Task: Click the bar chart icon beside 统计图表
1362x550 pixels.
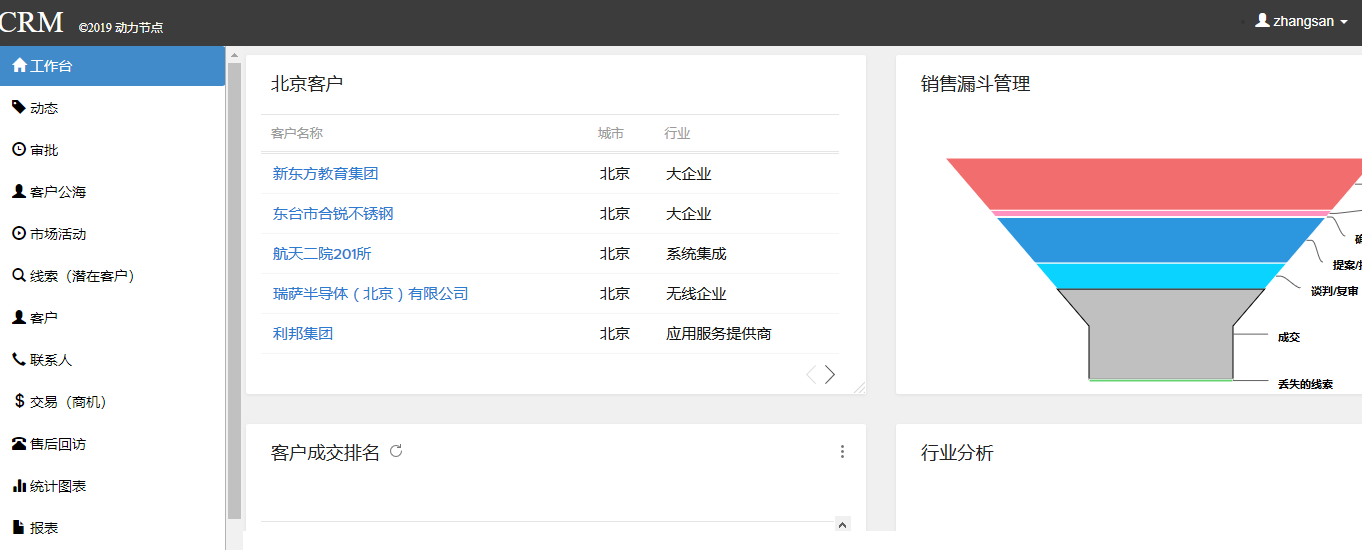Action: point(19,486)
